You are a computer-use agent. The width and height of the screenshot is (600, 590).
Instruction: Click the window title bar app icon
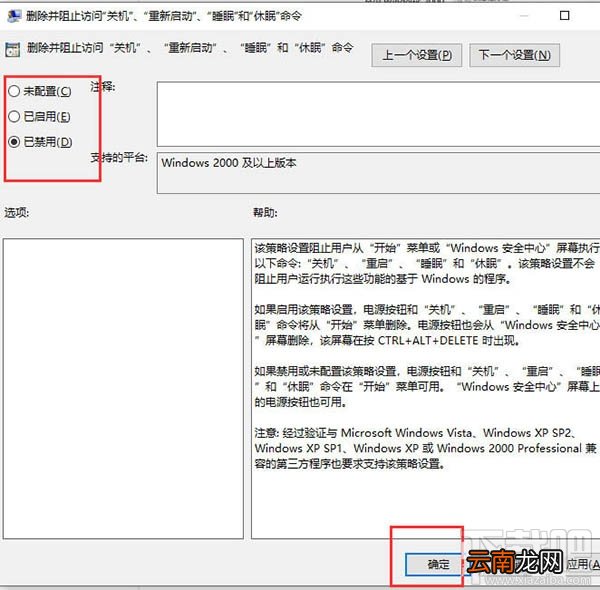pyautogui.click(x=14, y=16)
